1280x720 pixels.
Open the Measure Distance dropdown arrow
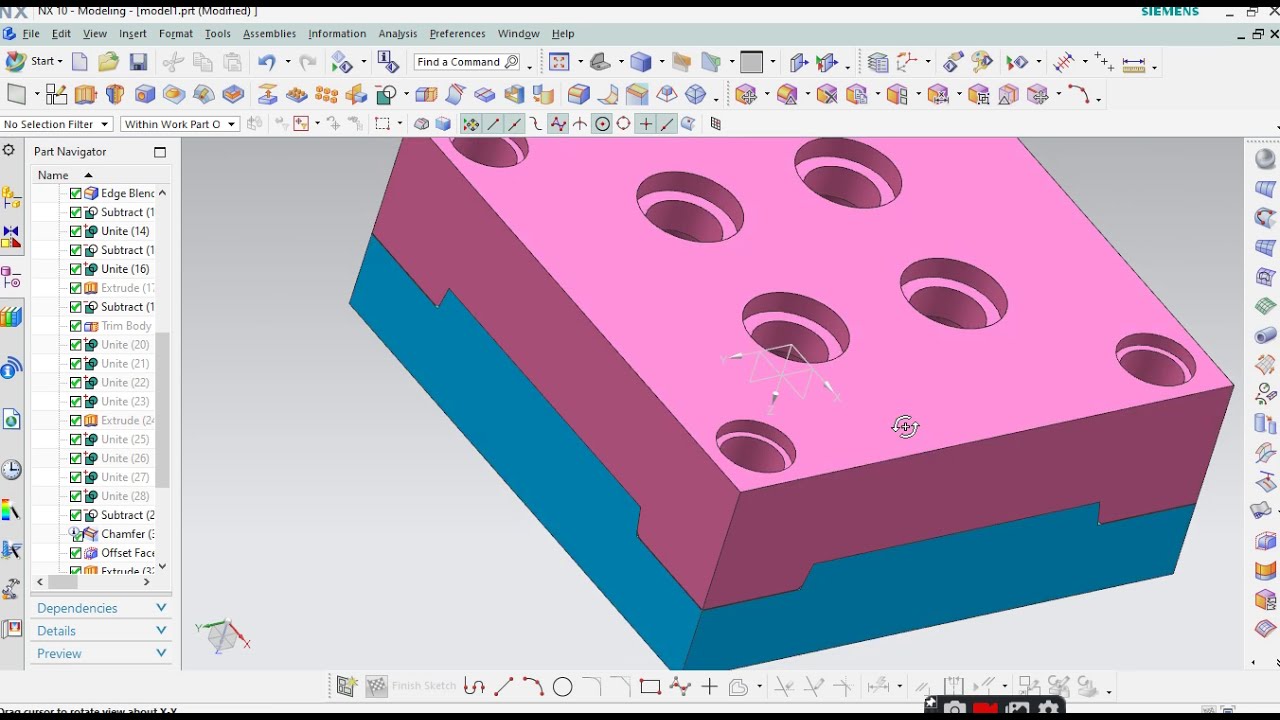pyautogui.click(x=1154, y=67)
